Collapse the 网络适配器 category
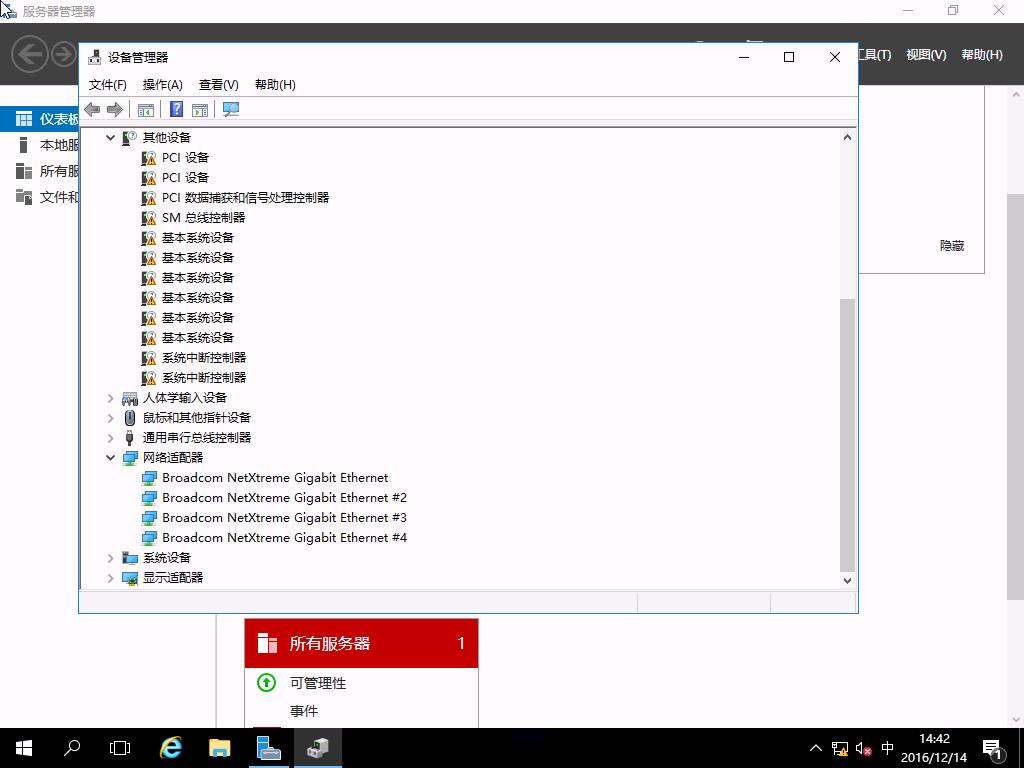 pyautogui.click(x=110, y=457)
